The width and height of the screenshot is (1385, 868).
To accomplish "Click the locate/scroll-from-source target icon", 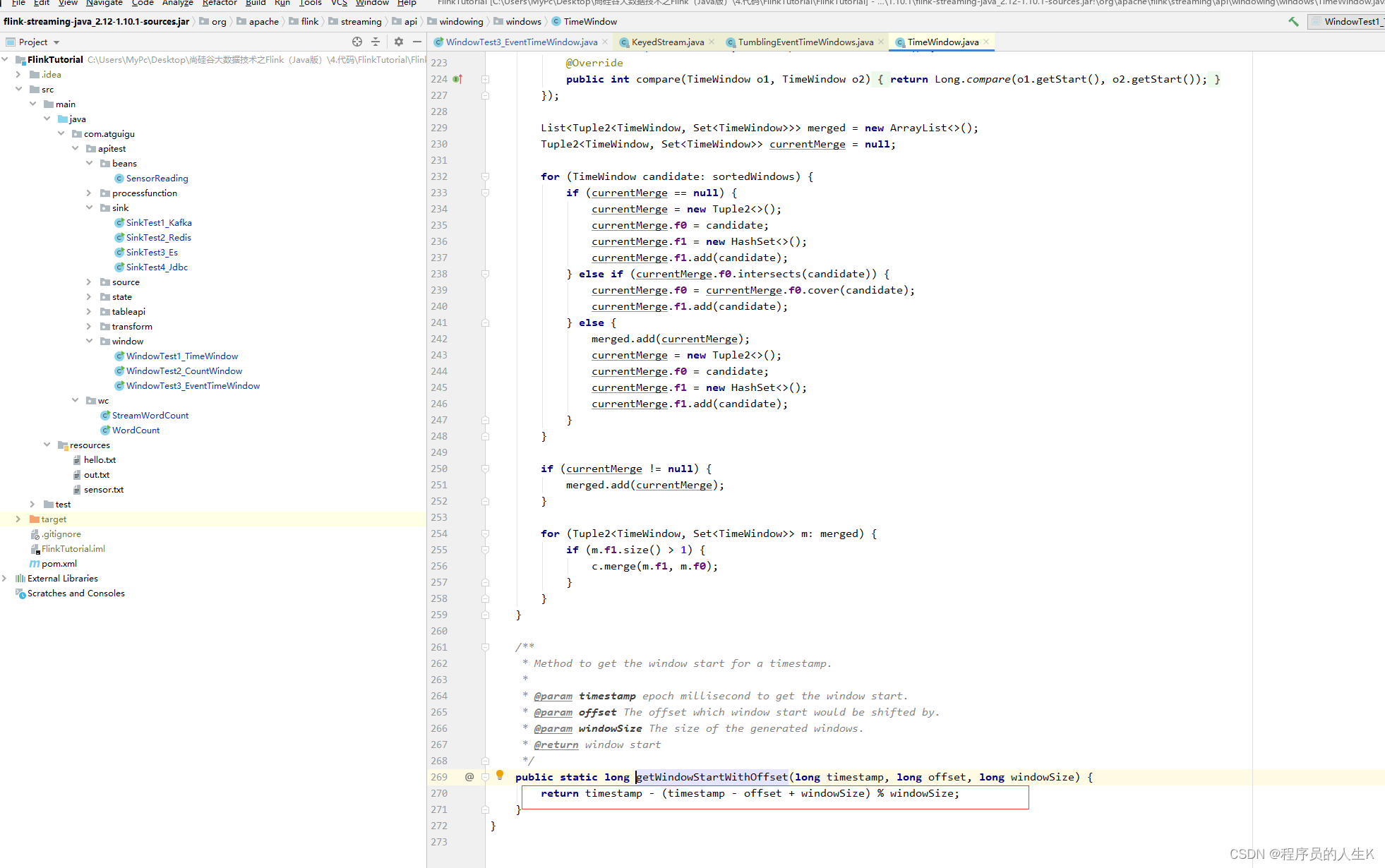I will pyautogui.click(x=357, y=42).
